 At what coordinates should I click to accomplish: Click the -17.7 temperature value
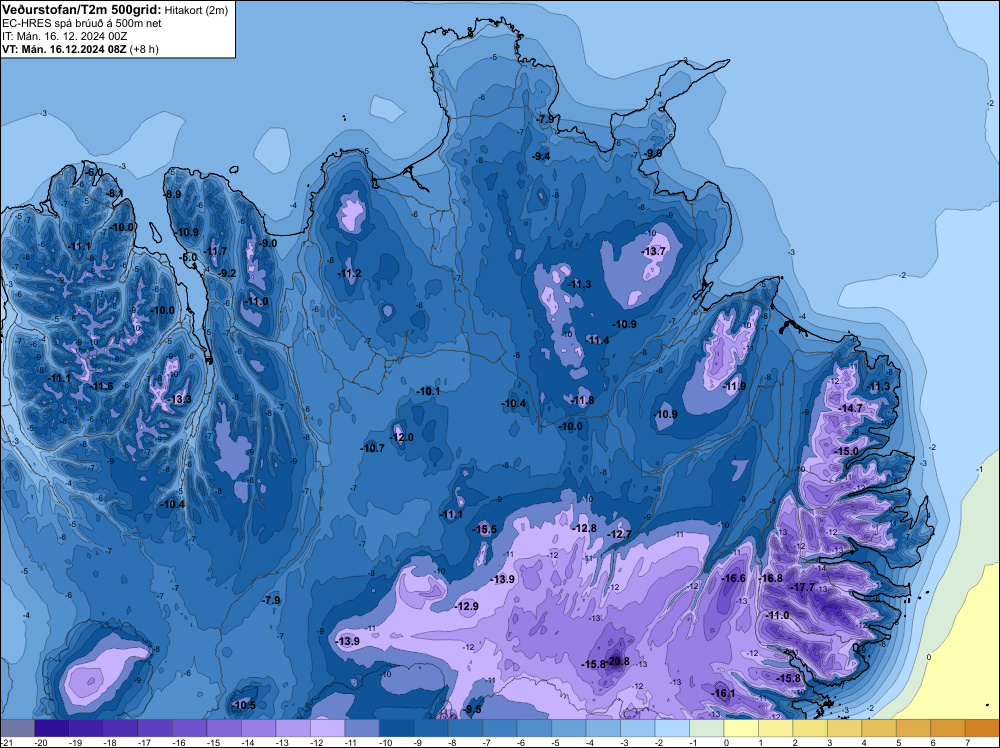pyautogui.click(x=803, y=587)
